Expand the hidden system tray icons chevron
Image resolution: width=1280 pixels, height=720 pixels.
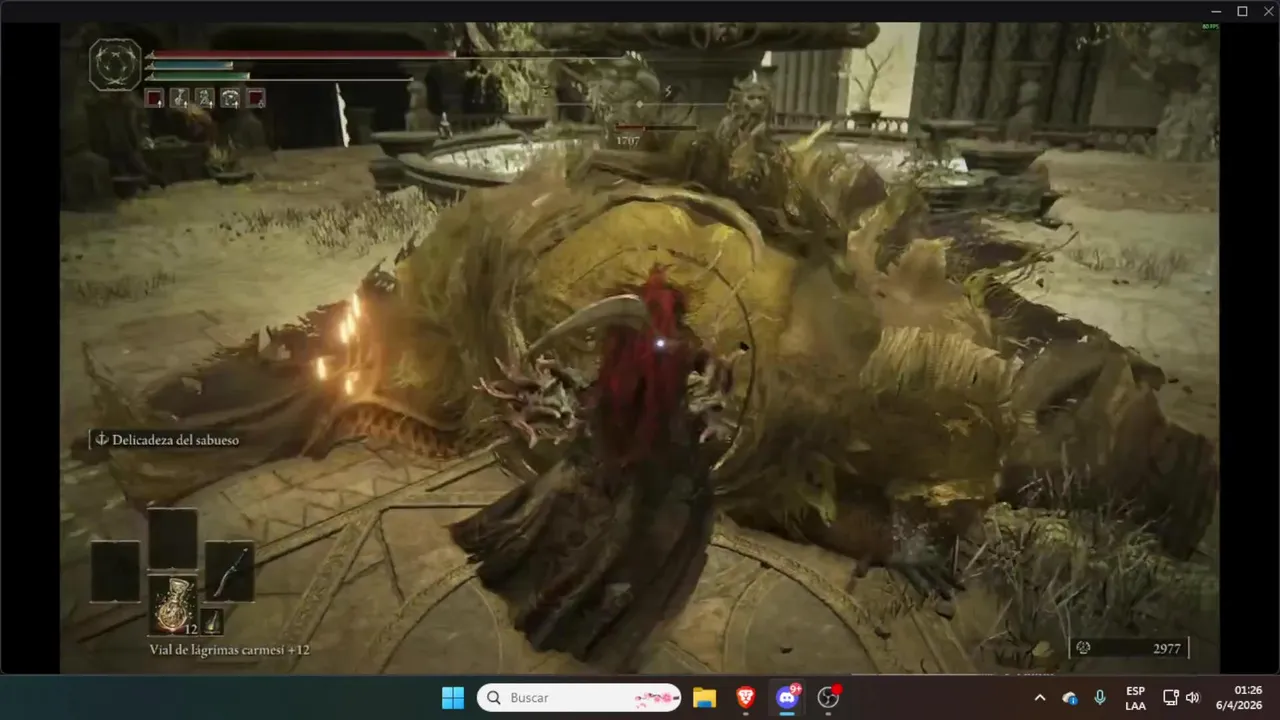(x=1040, y=697)
